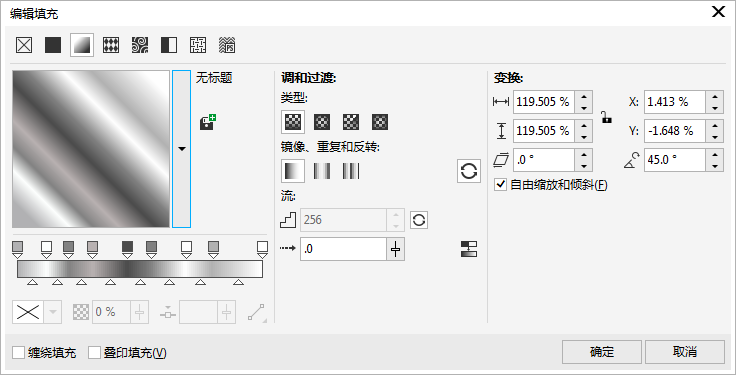Choose the Bitmap pattern fill icon
736x375 pixels.
coord(140,46)
